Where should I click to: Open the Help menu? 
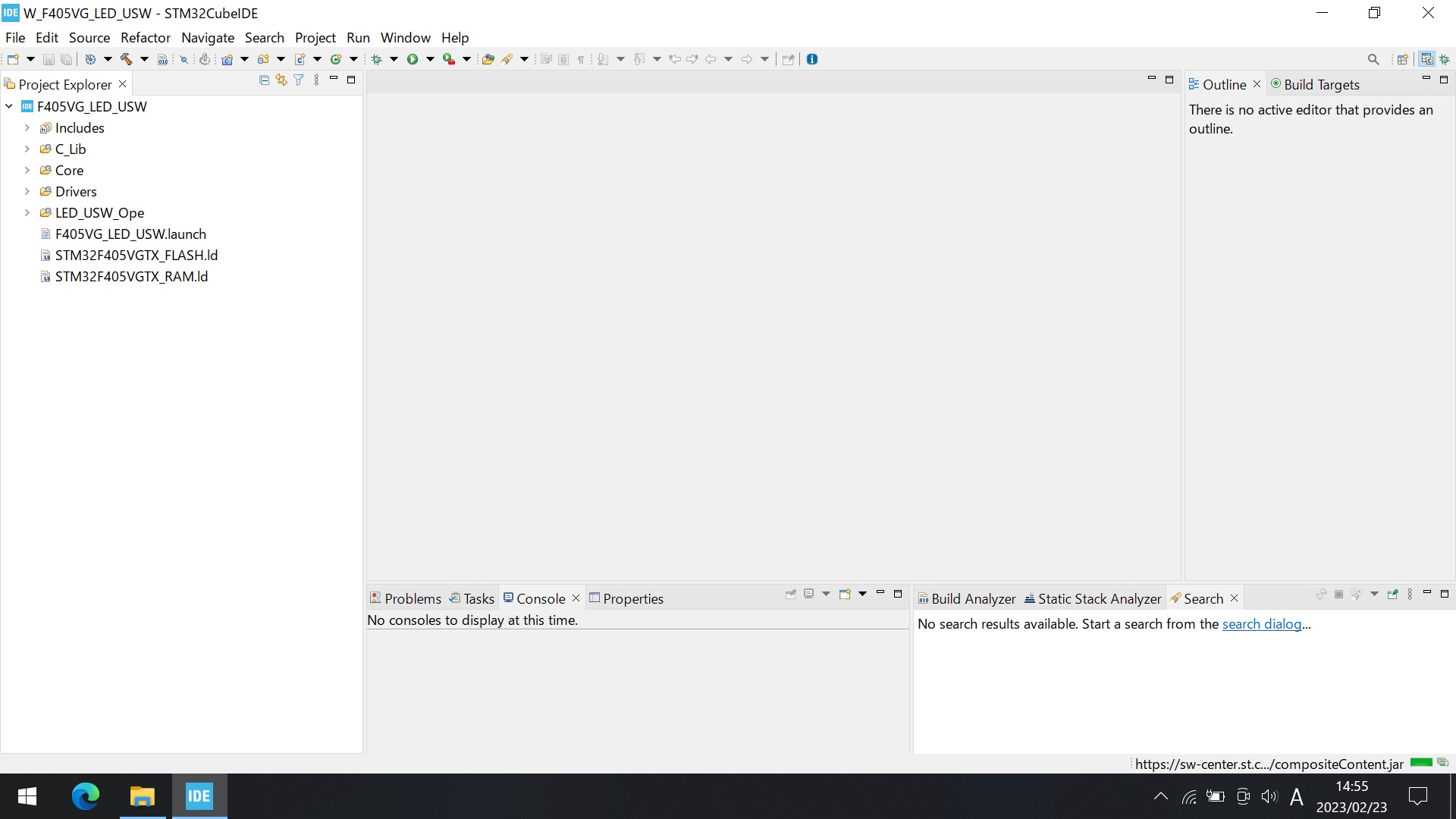pos(455,37)
